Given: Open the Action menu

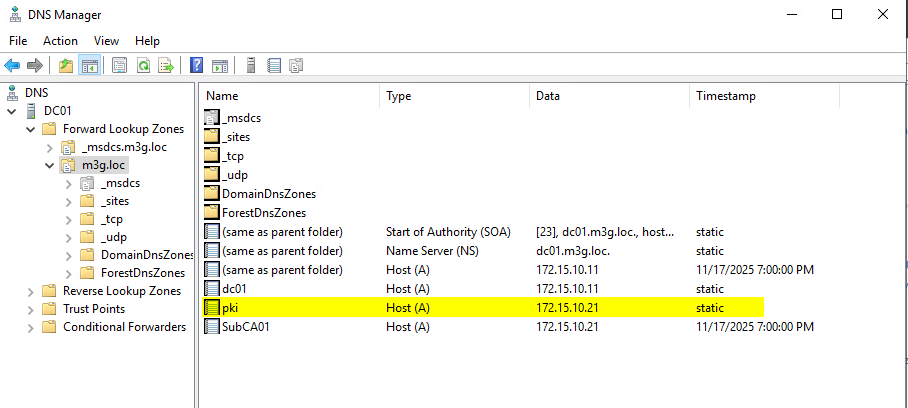Looking at the screenshot, I should [60, 41].
